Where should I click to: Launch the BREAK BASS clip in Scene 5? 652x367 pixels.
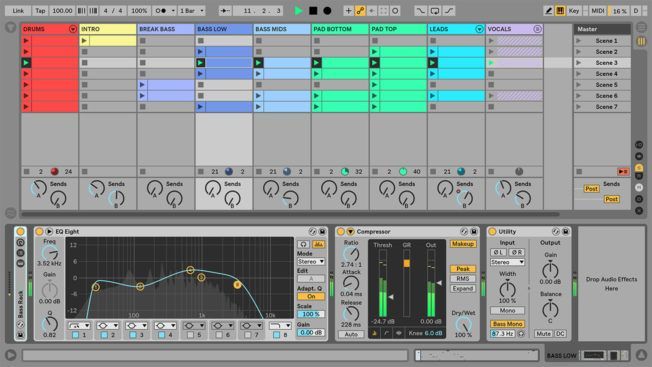142,85
